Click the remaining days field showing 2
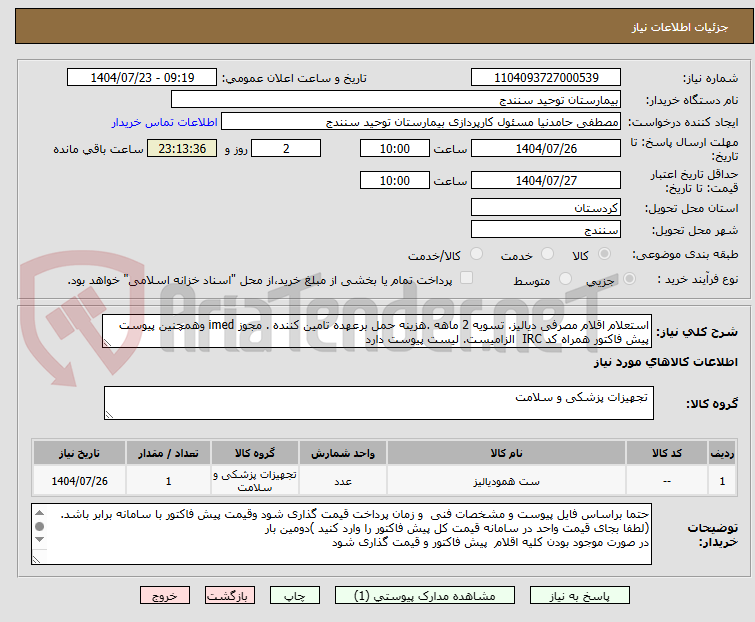755x622 pixels. (286, 148)
